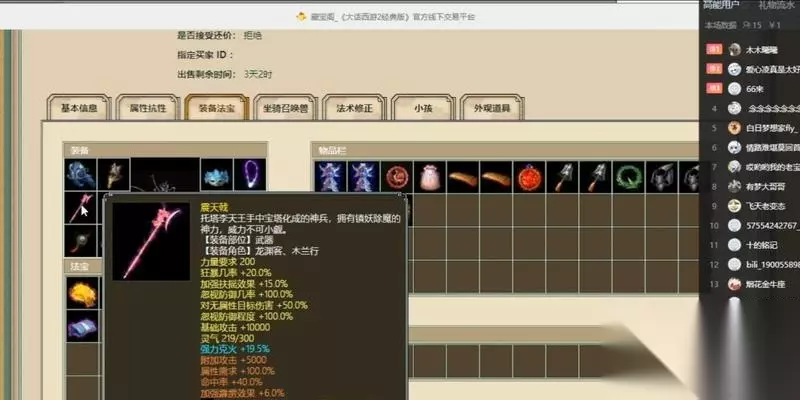
Task: Switch to the 礼物流水 tab
Action: [776, 5]
